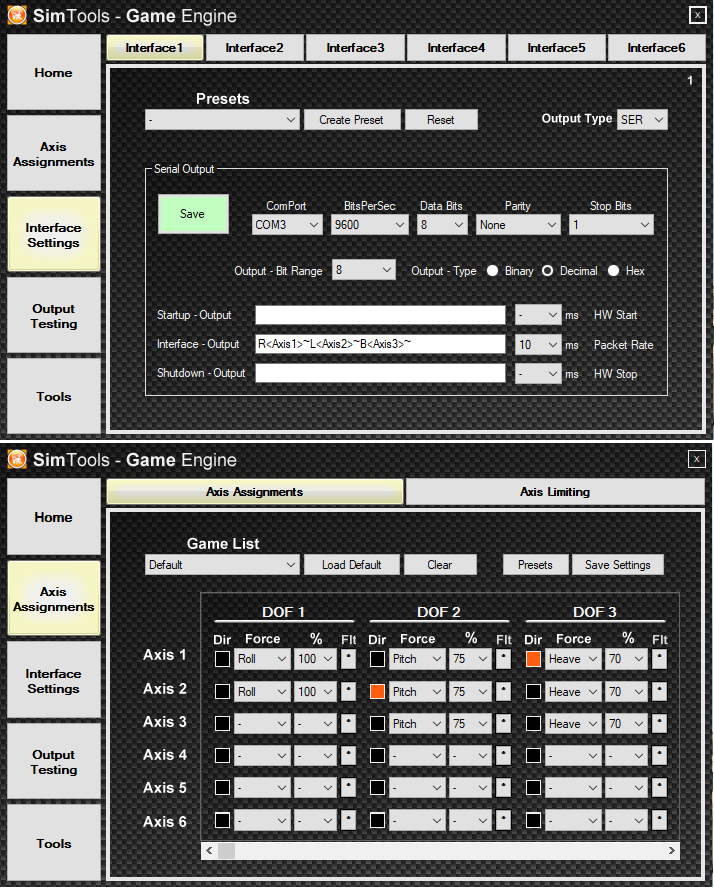Select the Hex output type radio

coord(614,271)
